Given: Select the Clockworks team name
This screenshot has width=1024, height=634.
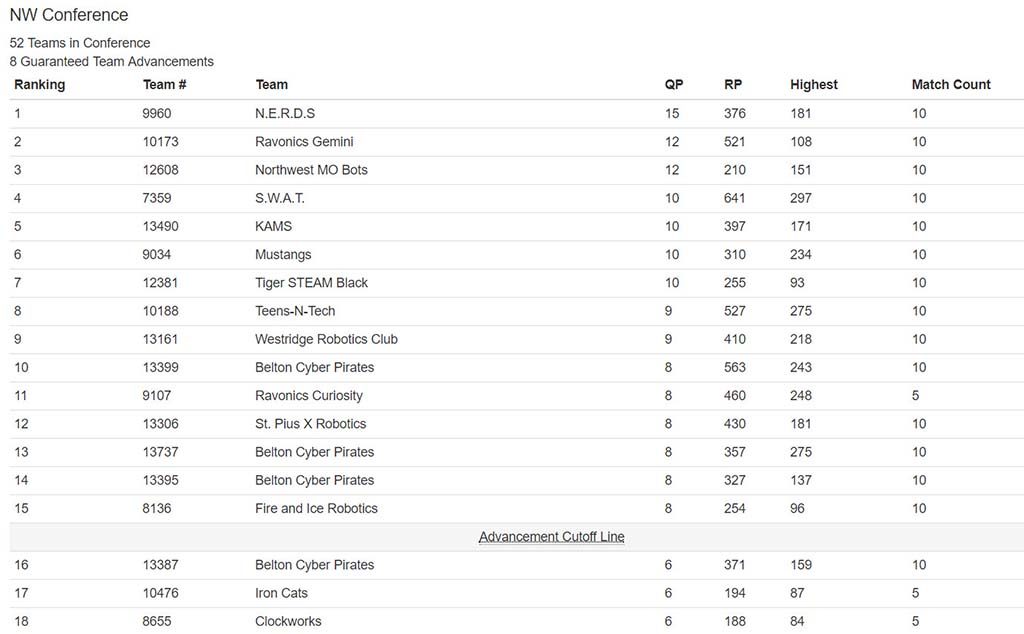Looking at the screenshot, I should (x=288, y=621).
